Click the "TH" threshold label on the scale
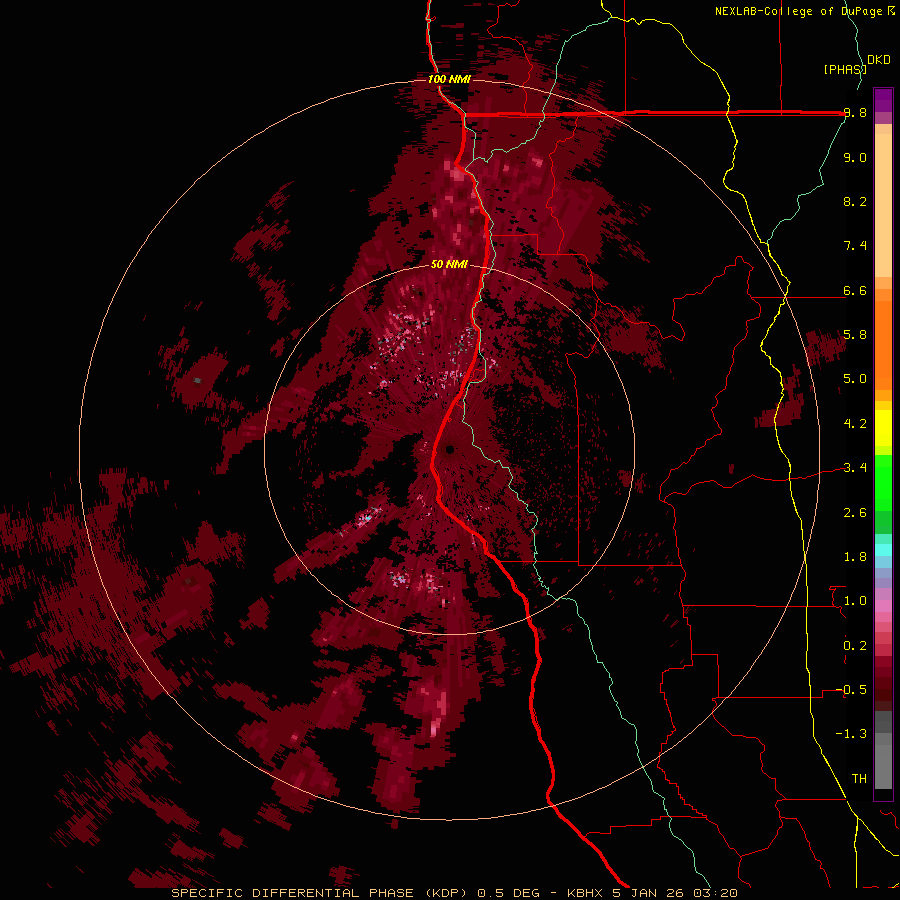Viewport: 900px width, 900px height. [x=859, y=778]
